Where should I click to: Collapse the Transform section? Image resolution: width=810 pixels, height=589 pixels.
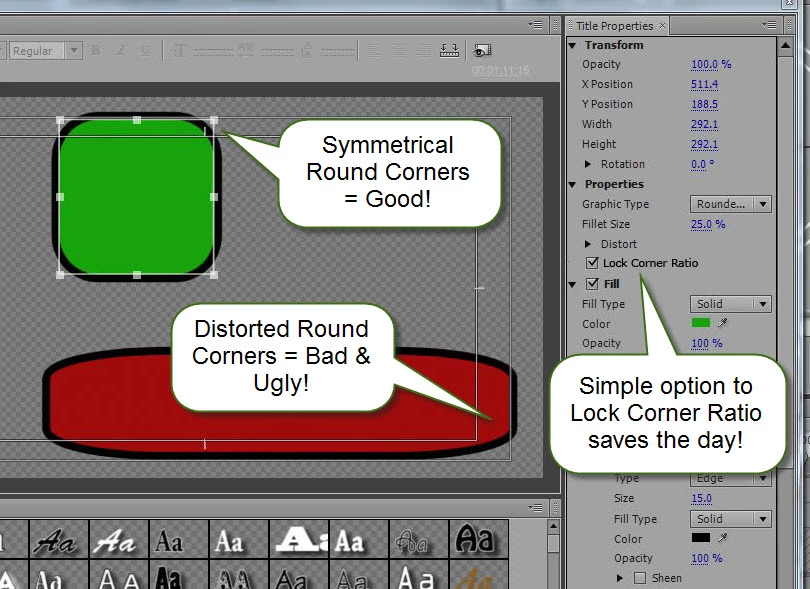click(572, 45)
